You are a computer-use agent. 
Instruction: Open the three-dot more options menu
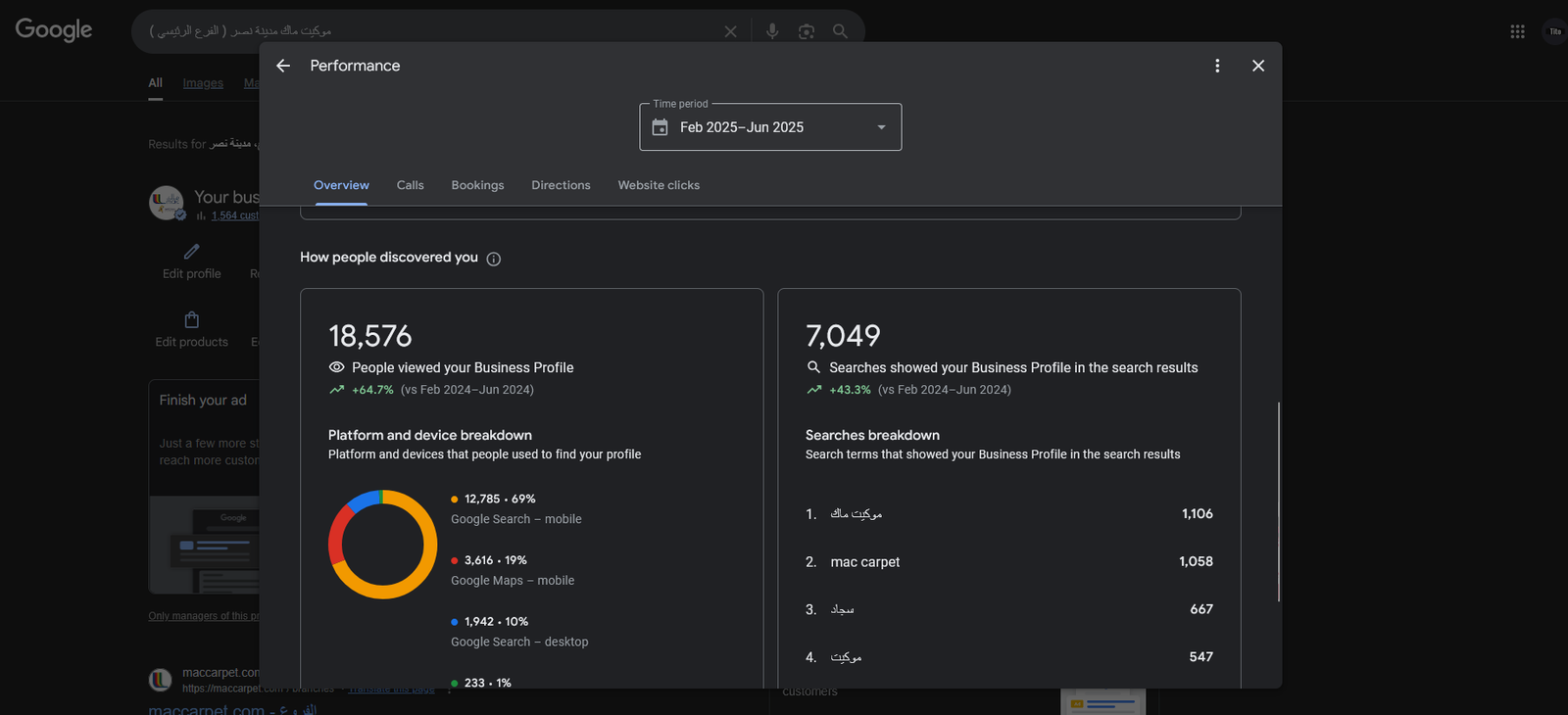pyautogui.click(x=1217, y=66)
